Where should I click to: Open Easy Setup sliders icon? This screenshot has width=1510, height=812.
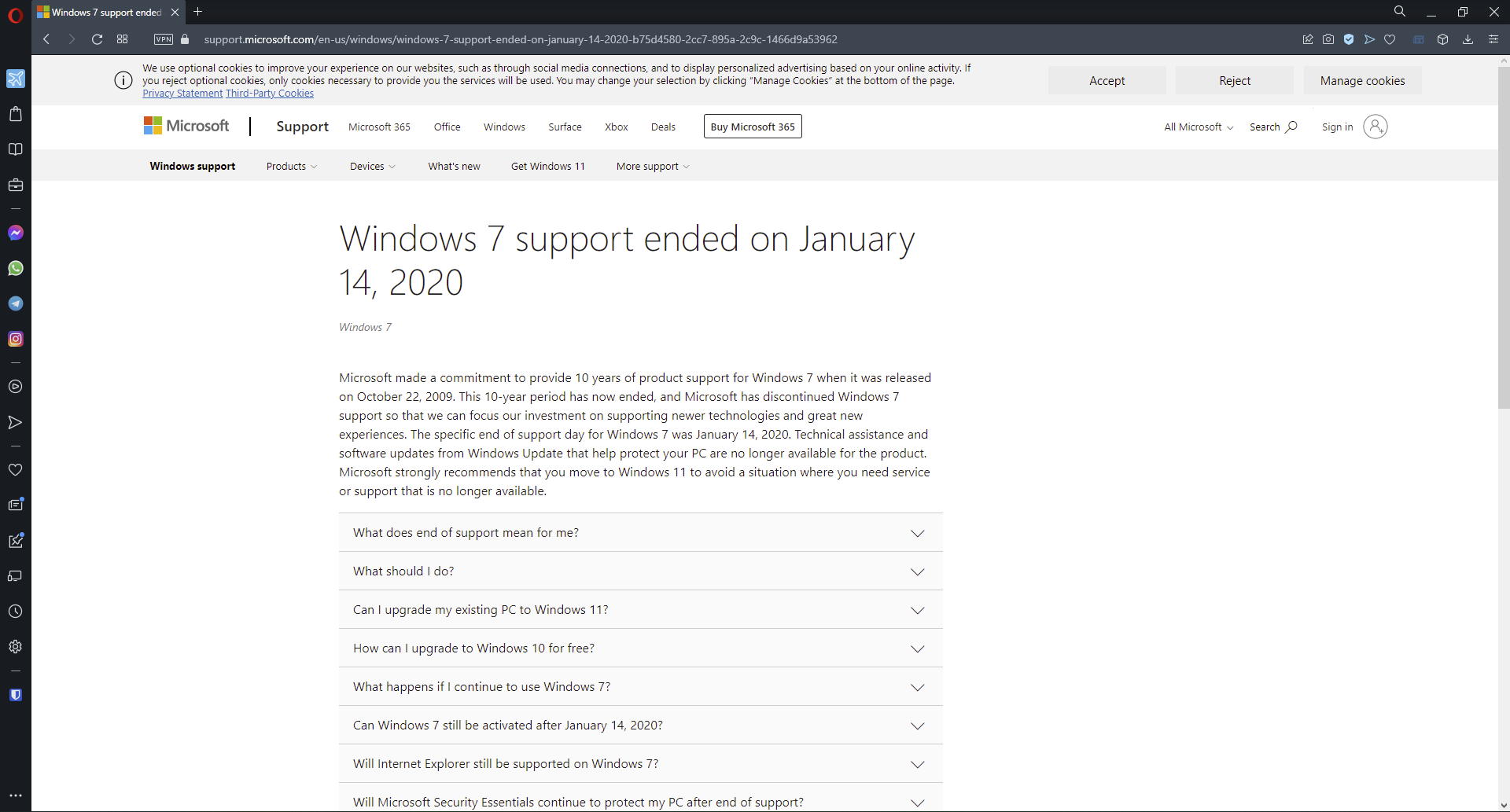1493,39
